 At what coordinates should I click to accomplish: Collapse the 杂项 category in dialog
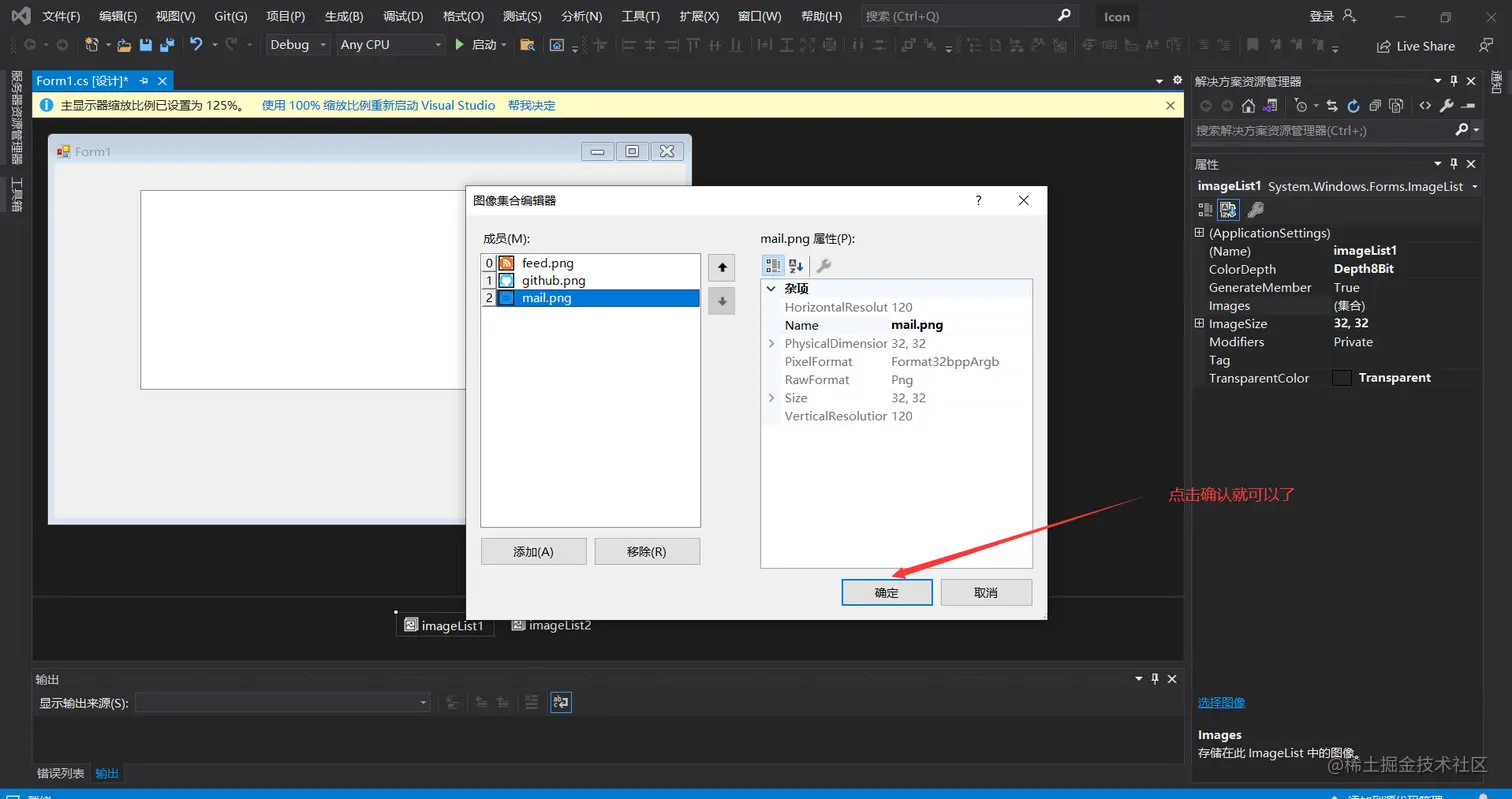[771, 289]
